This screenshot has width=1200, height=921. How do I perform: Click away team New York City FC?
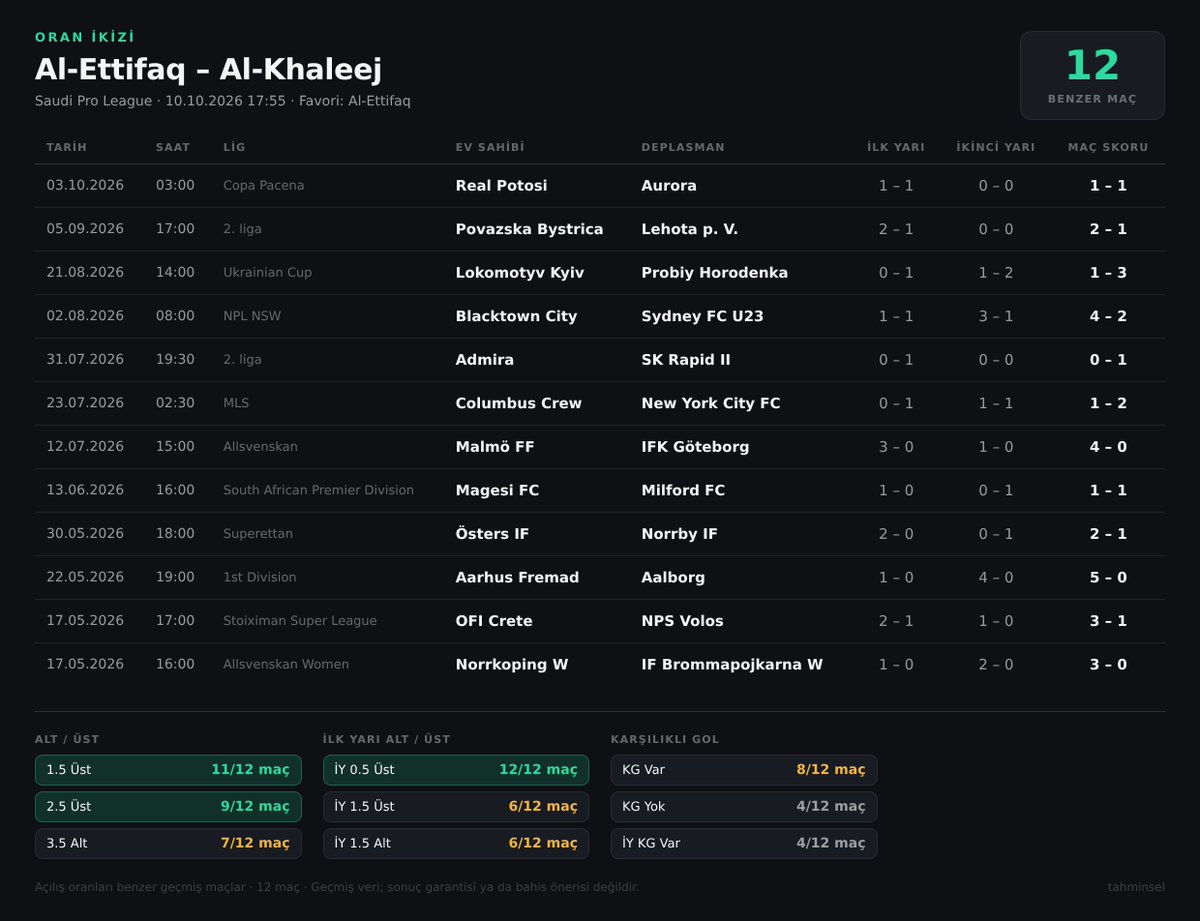(x=711, y=403)
